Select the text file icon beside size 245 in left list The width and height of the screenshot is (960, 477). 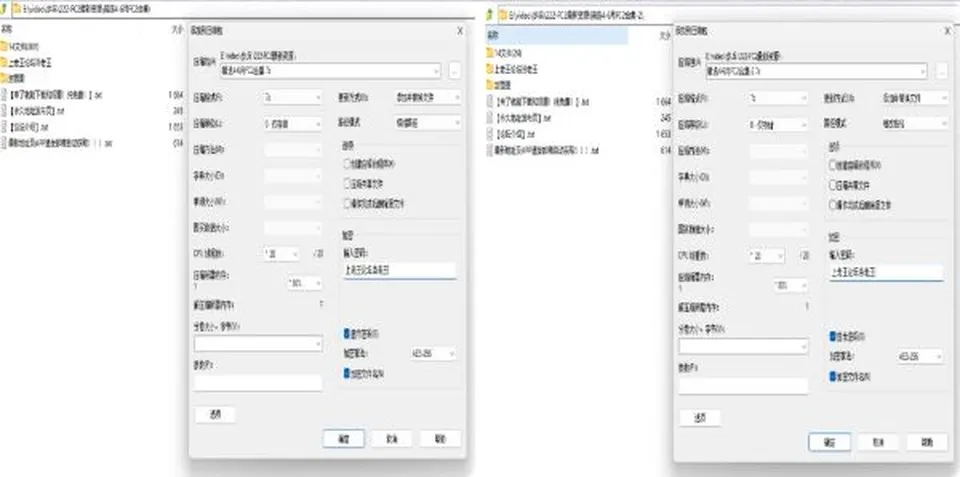pyautogui.click(x=4, y=111)
